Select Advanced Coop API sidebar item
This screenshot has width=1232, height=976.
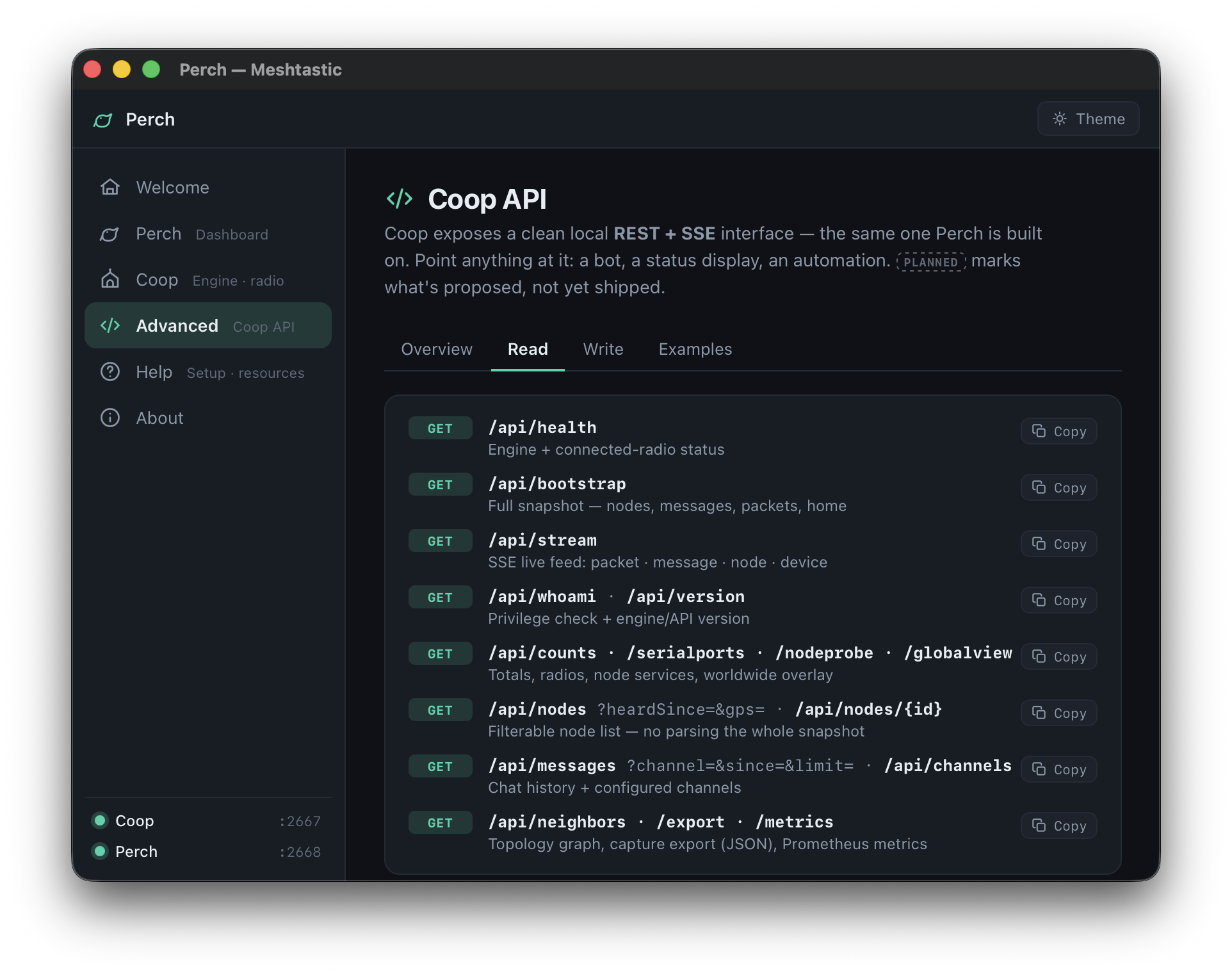(x=208, y=325)
